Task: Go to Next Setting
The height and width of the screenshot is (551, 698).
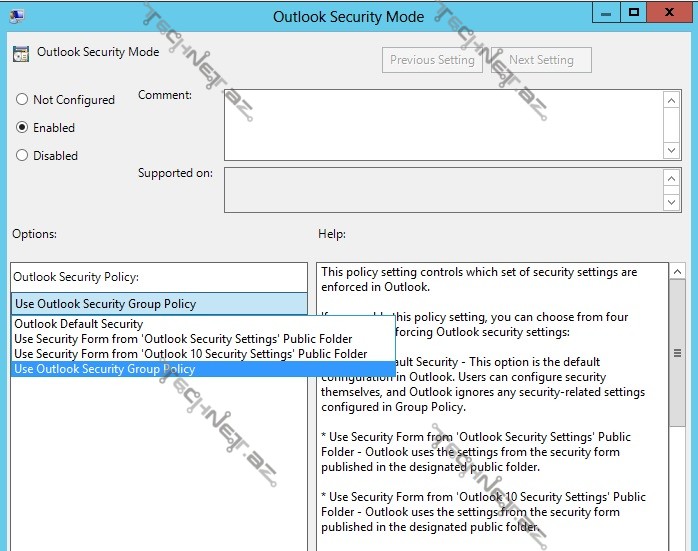Action: coord(541,60)
